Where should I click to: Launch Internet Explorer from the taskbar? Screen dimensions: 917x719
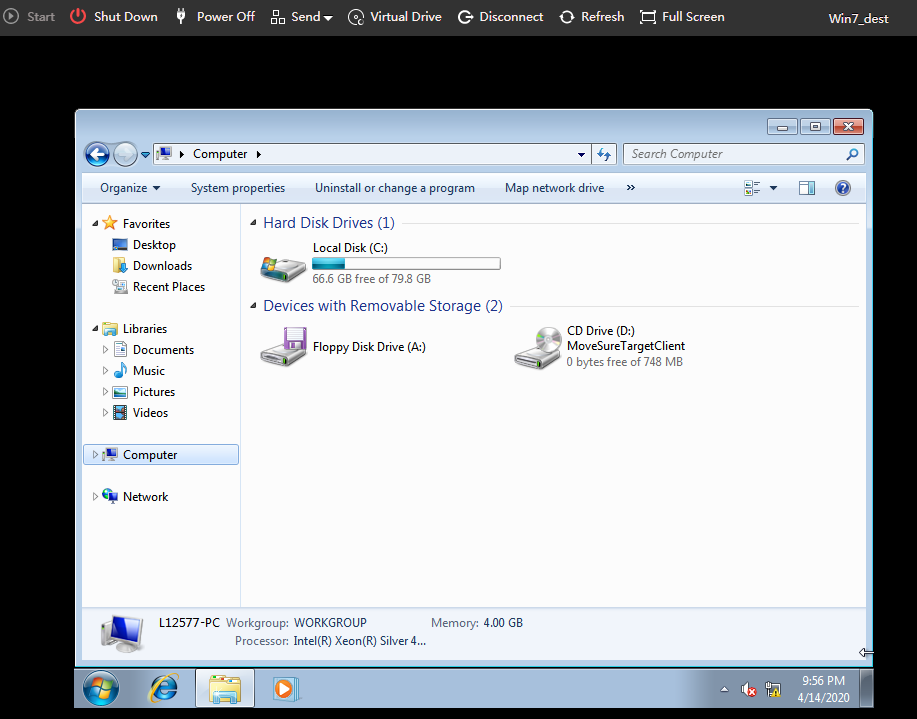tap(163, 688)
